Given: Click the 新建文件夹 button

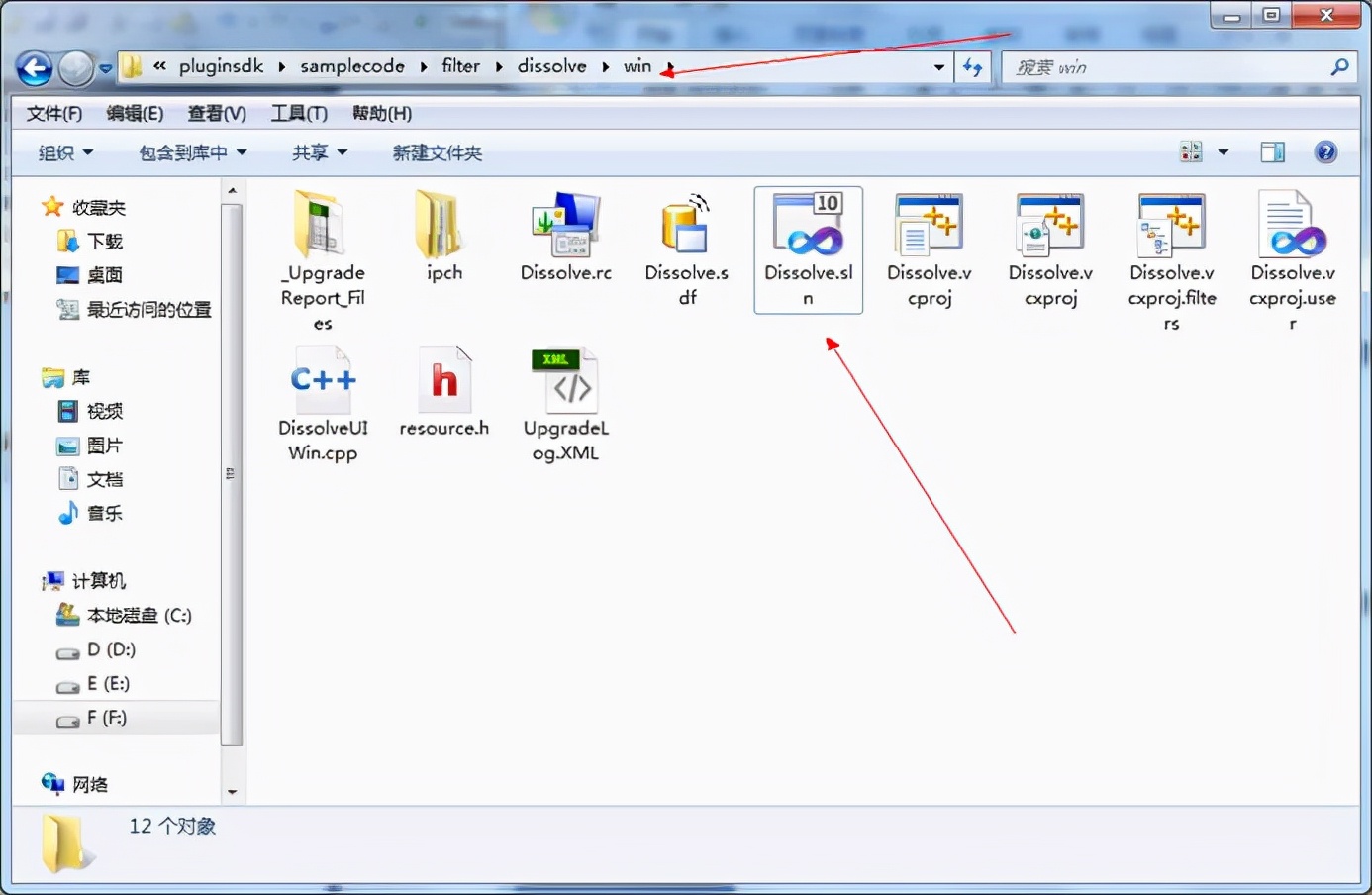Looking at the screenshot, I should point(438,152).
